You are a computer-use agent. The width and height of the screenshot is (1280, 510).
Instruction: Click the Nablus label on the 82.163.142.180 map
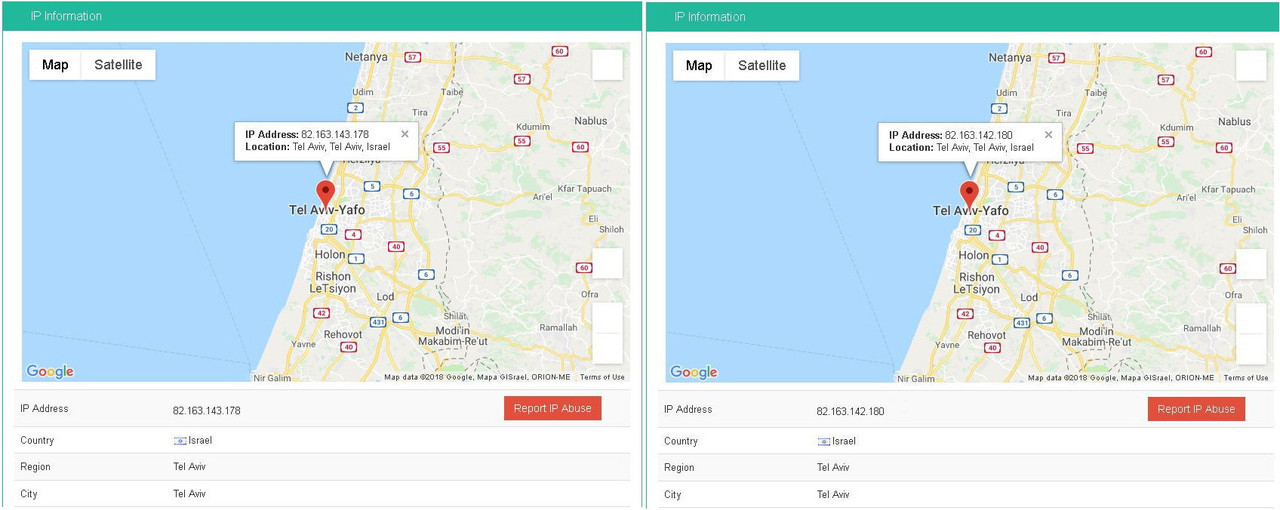(x=1234, y=121)
